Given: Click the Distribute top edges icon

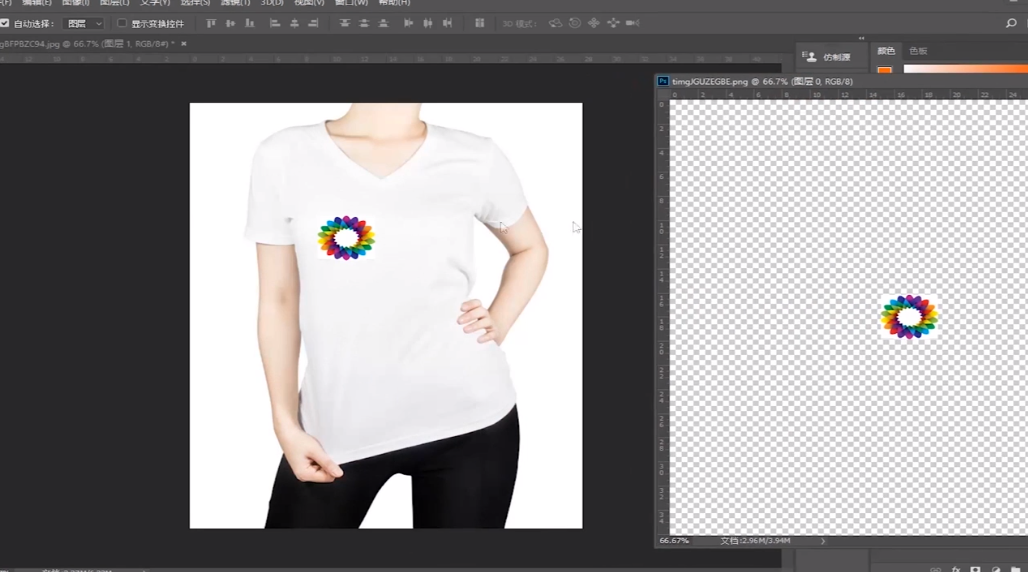Looking at the screenshot, I should [x=344, y=24].
